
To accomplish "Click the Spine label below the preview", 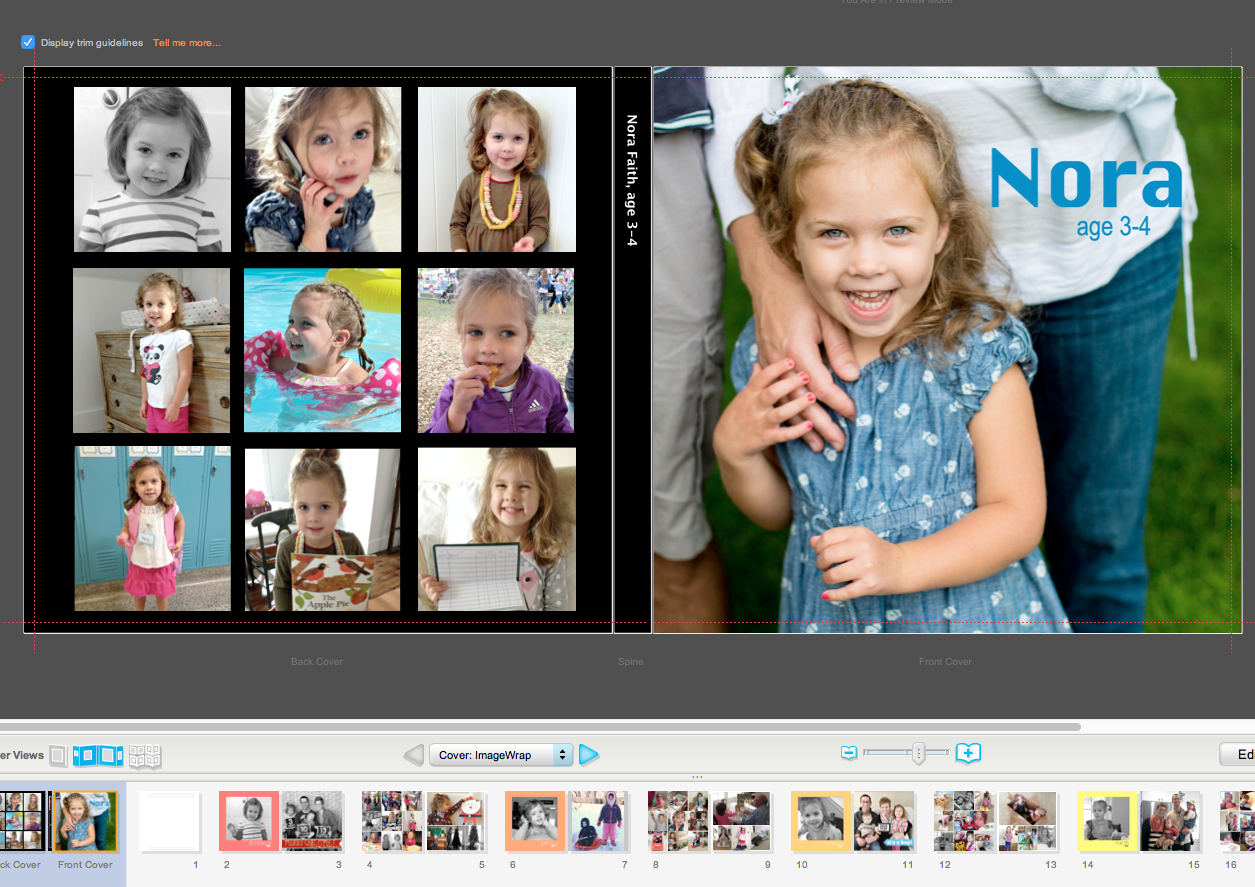I will [631, 662].
